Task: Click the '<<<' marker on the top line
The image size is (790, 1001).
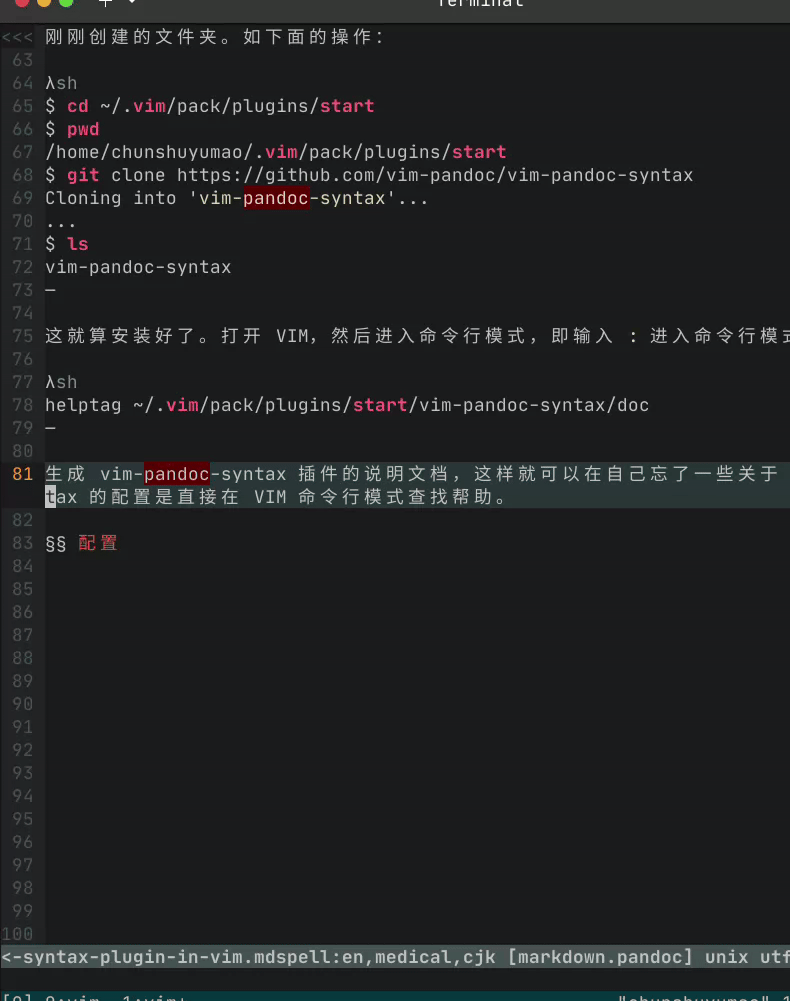Action: tap(17, 37)
